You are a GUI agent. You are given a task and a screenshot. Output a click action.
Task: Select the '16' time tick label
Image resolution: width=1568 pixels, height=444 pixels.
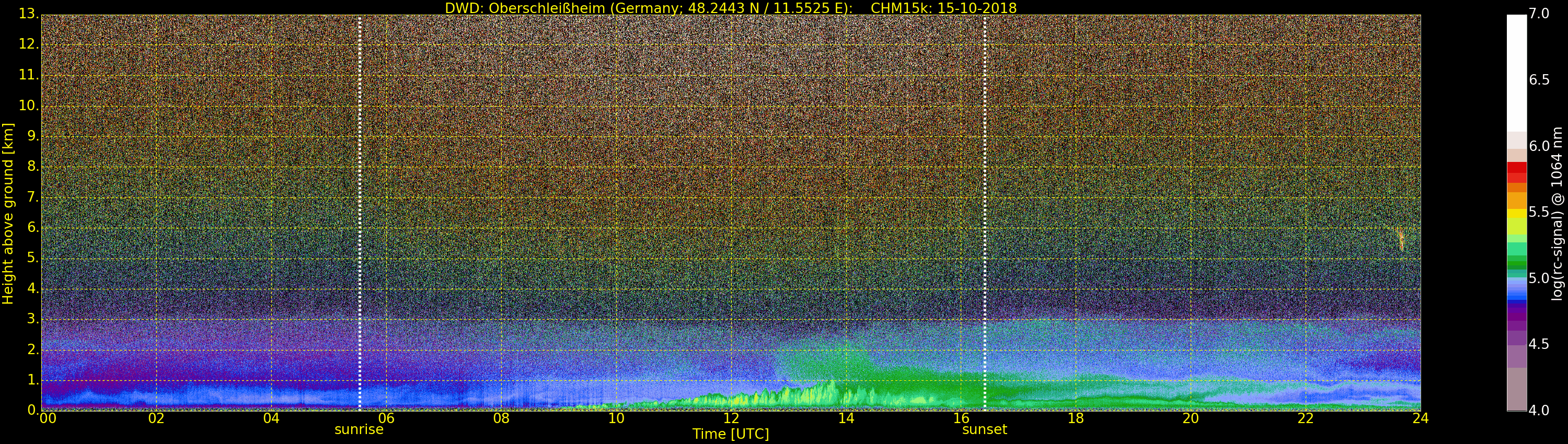(x=961, y=418)
